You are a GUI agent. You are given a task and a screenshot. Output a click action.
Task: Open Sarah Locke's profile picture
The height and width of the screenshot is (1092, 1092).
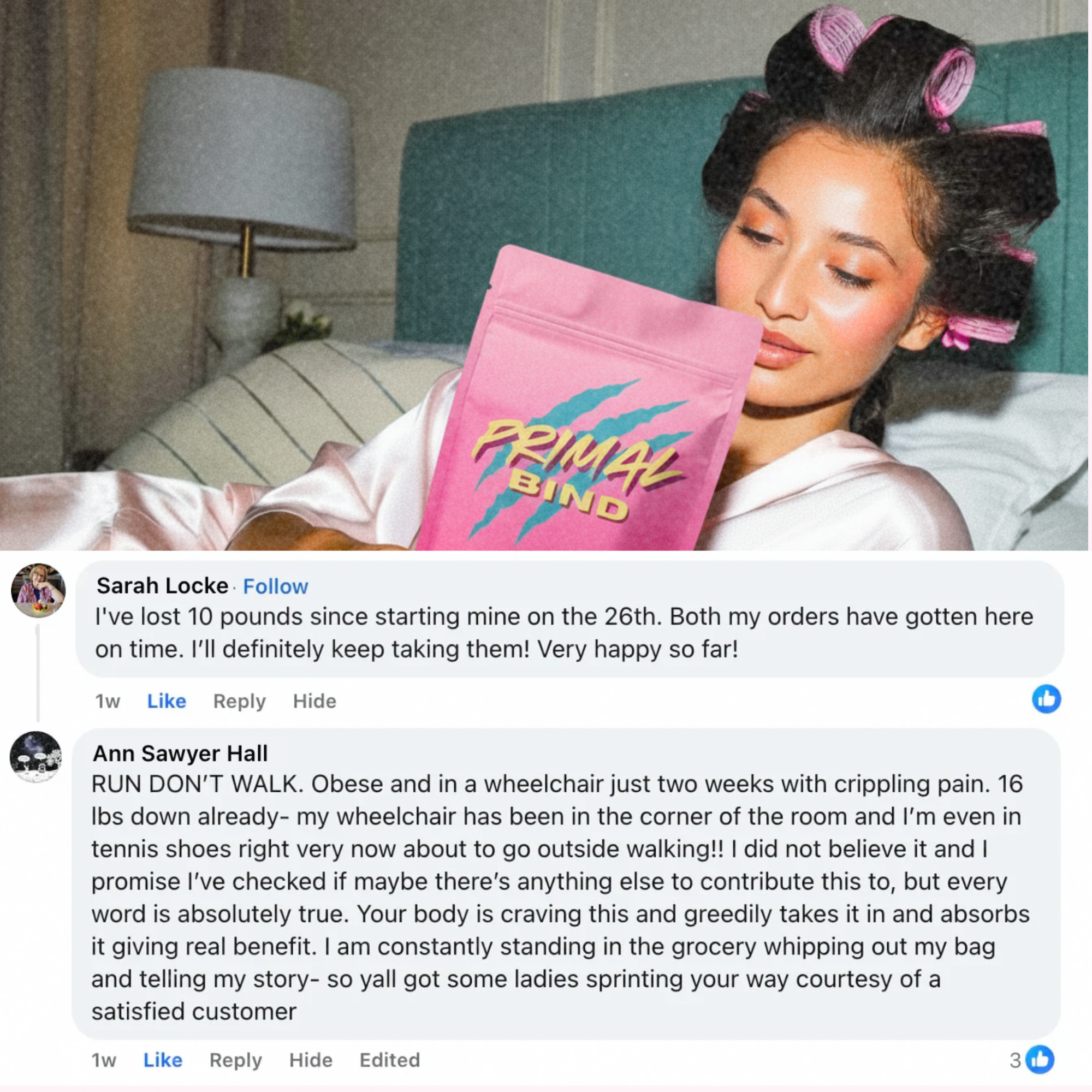coord(38,590)
